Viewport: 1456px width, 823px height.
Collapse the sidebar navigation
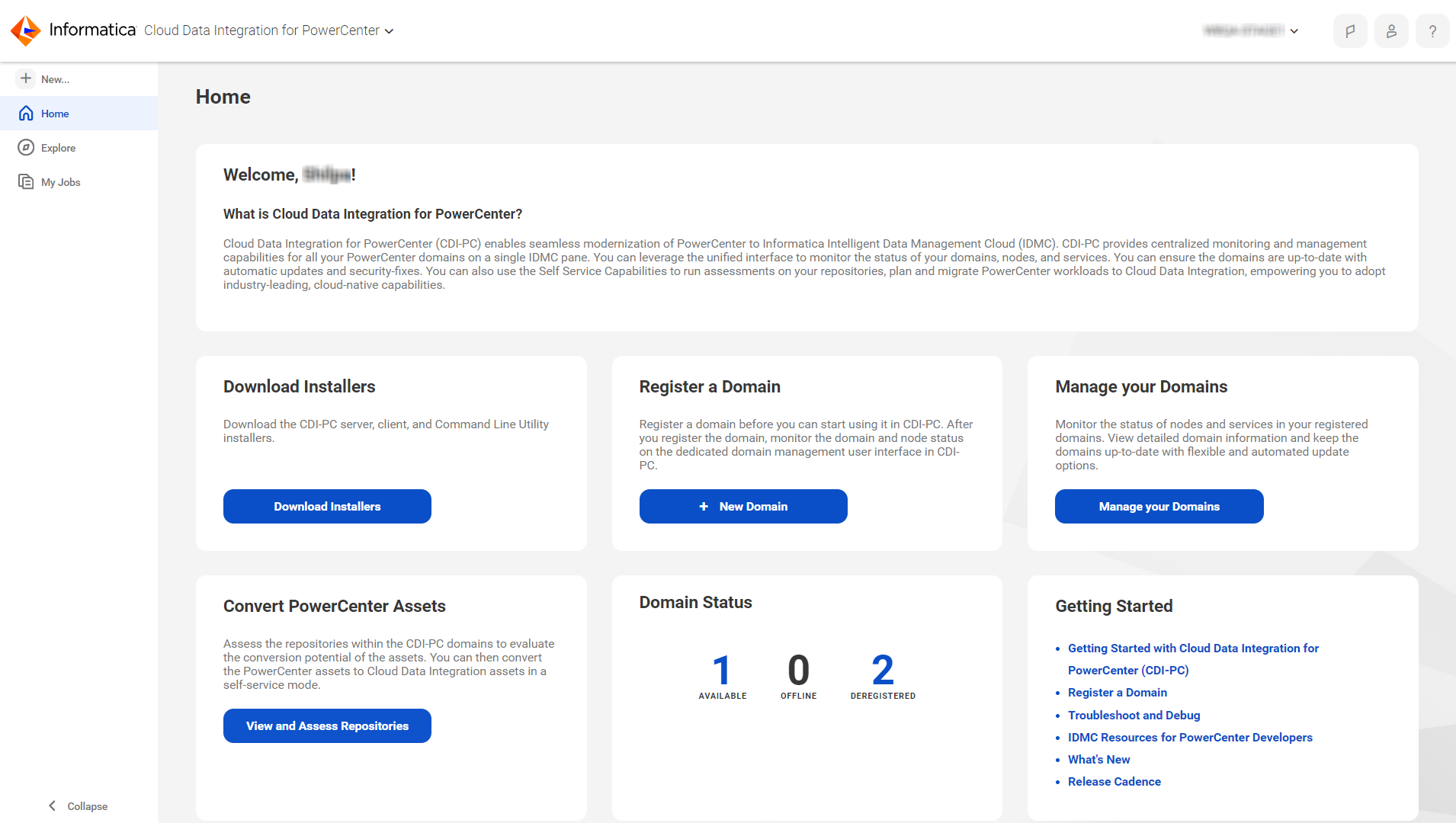point(78,806)
